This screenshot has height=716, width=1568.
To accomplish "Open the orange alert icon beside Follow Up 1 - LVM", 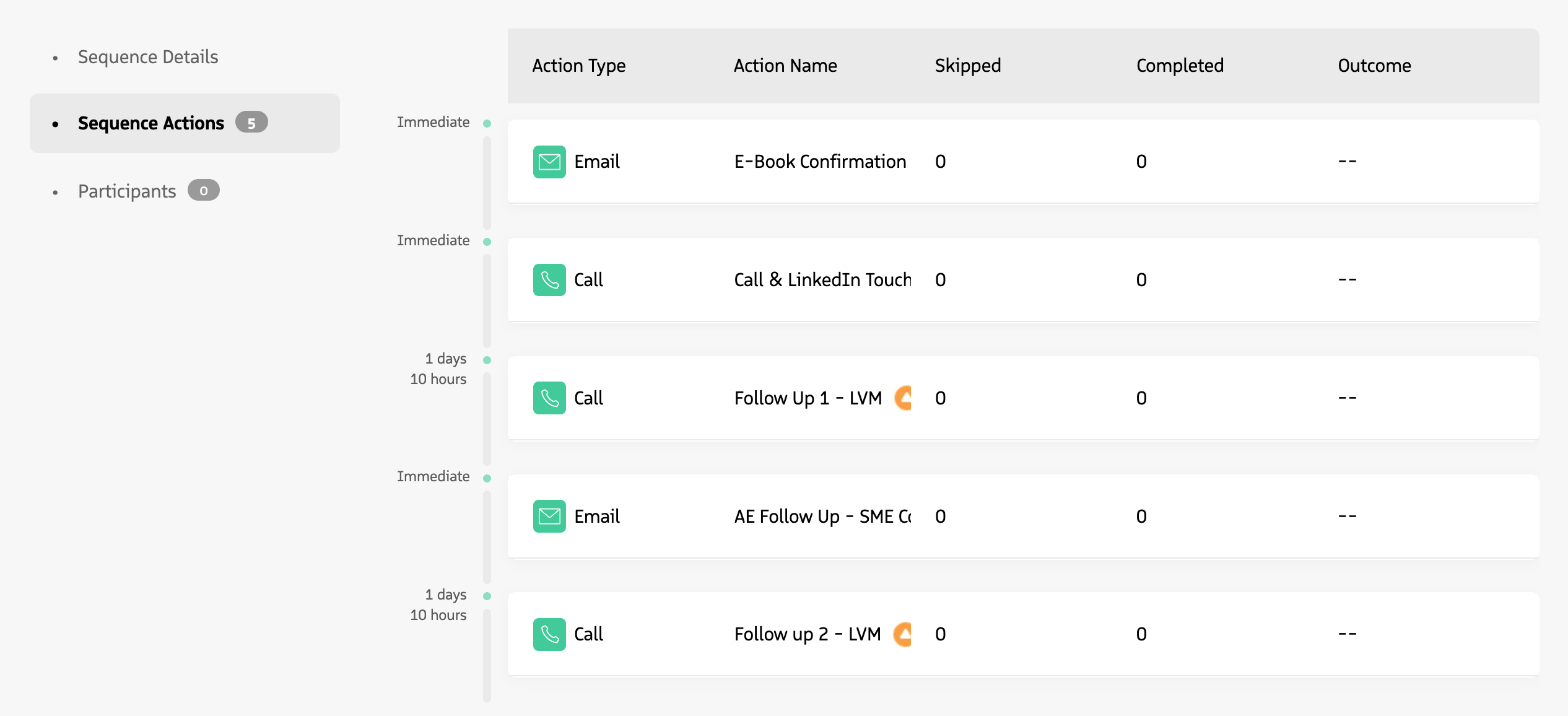I will [904, 398].
